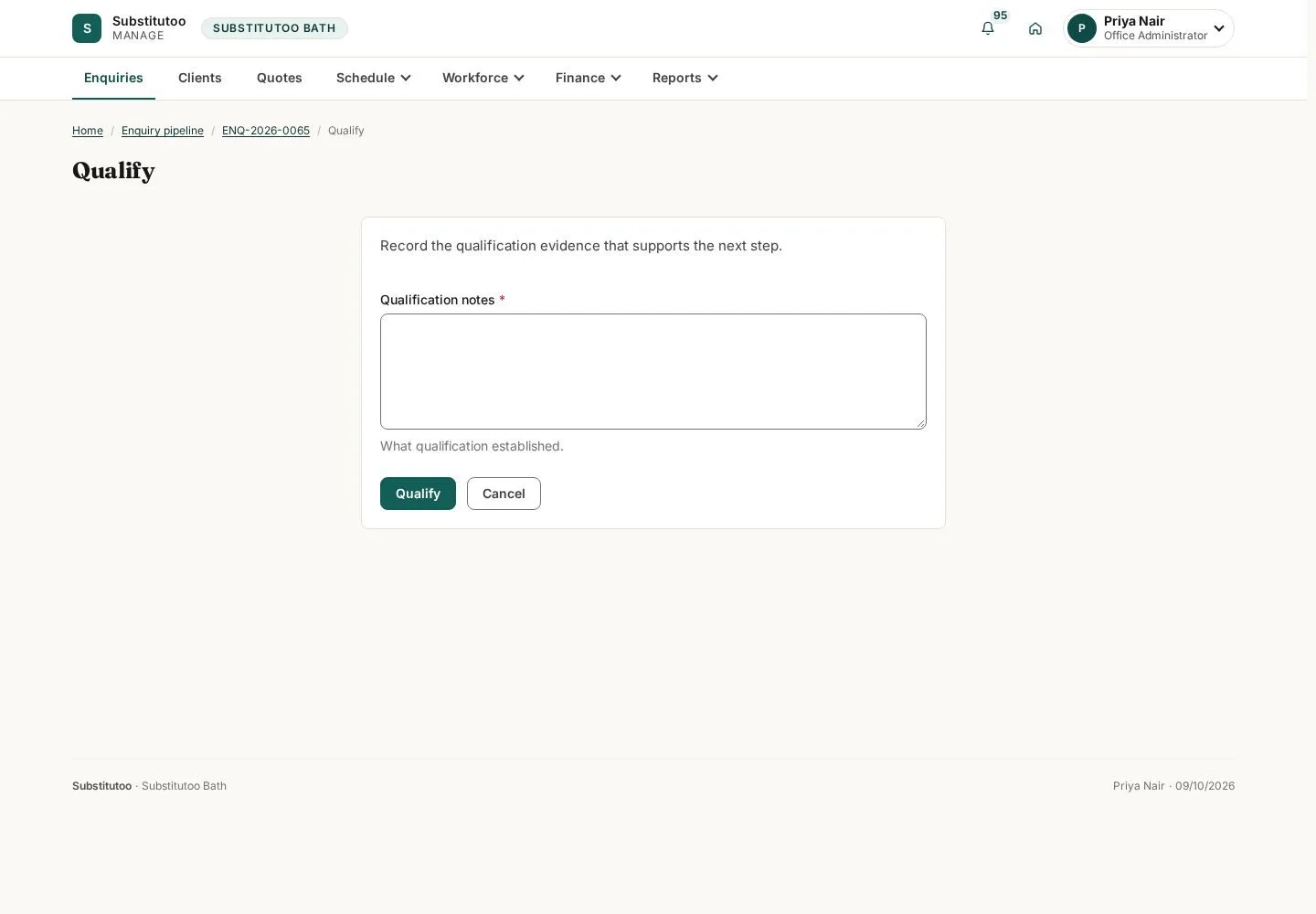Screen dimensions: 1316x914
Task: Open the Enquiry pipeline breadcrumb link
Action: coord(163,131)
